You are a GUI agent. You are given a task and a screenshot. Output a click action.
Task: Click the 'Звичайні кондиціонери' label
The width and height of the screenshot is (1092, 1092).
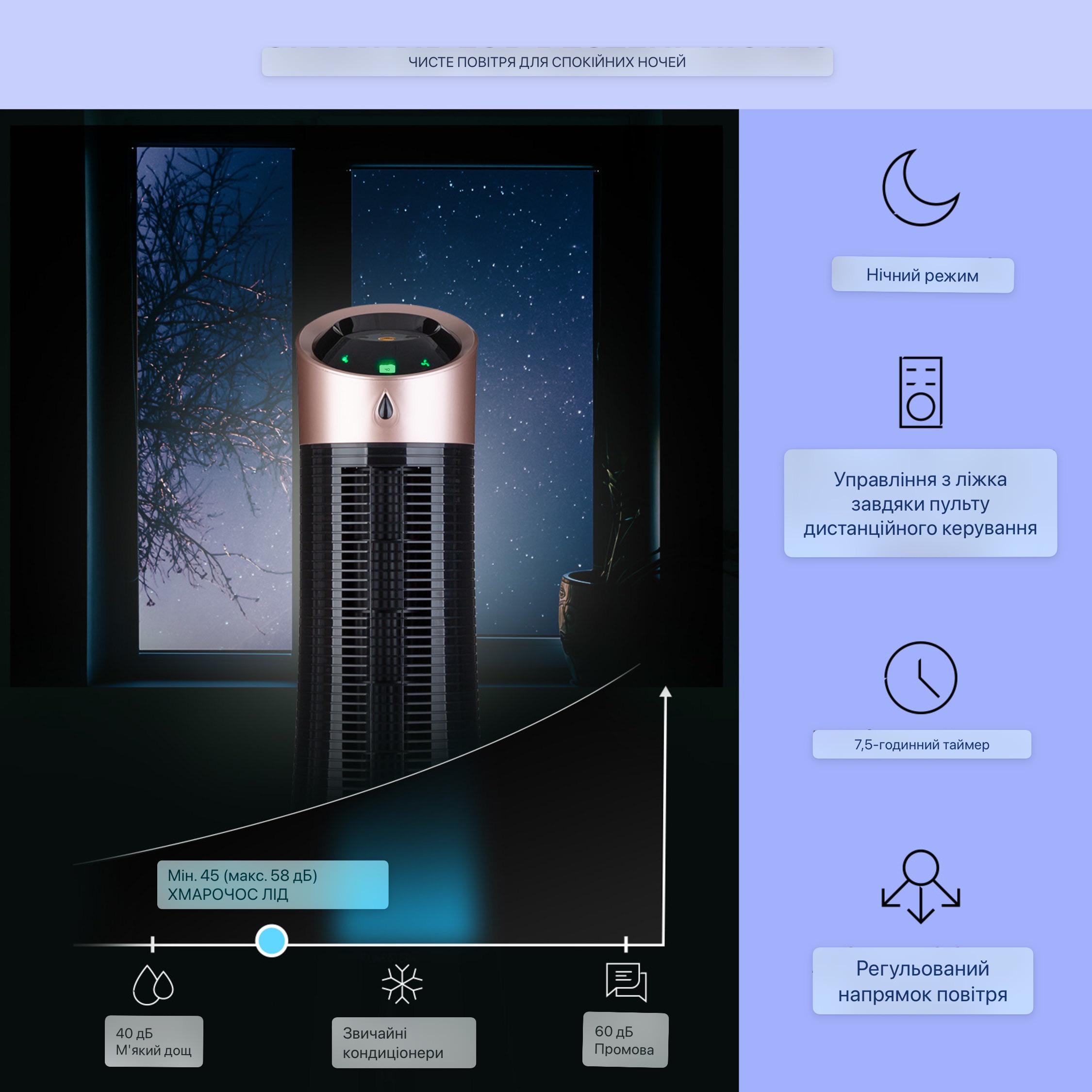coord(404,1042)
